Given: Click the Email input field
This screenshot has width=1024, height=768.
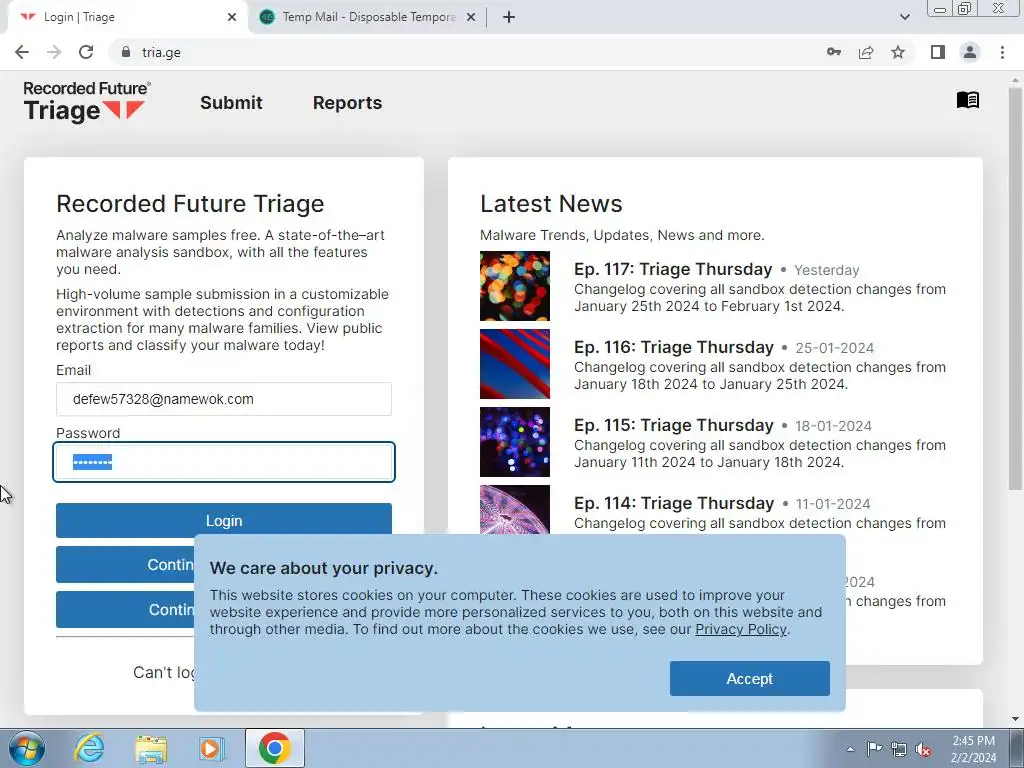Looking at the screenshot, I should tap(224, 399).
